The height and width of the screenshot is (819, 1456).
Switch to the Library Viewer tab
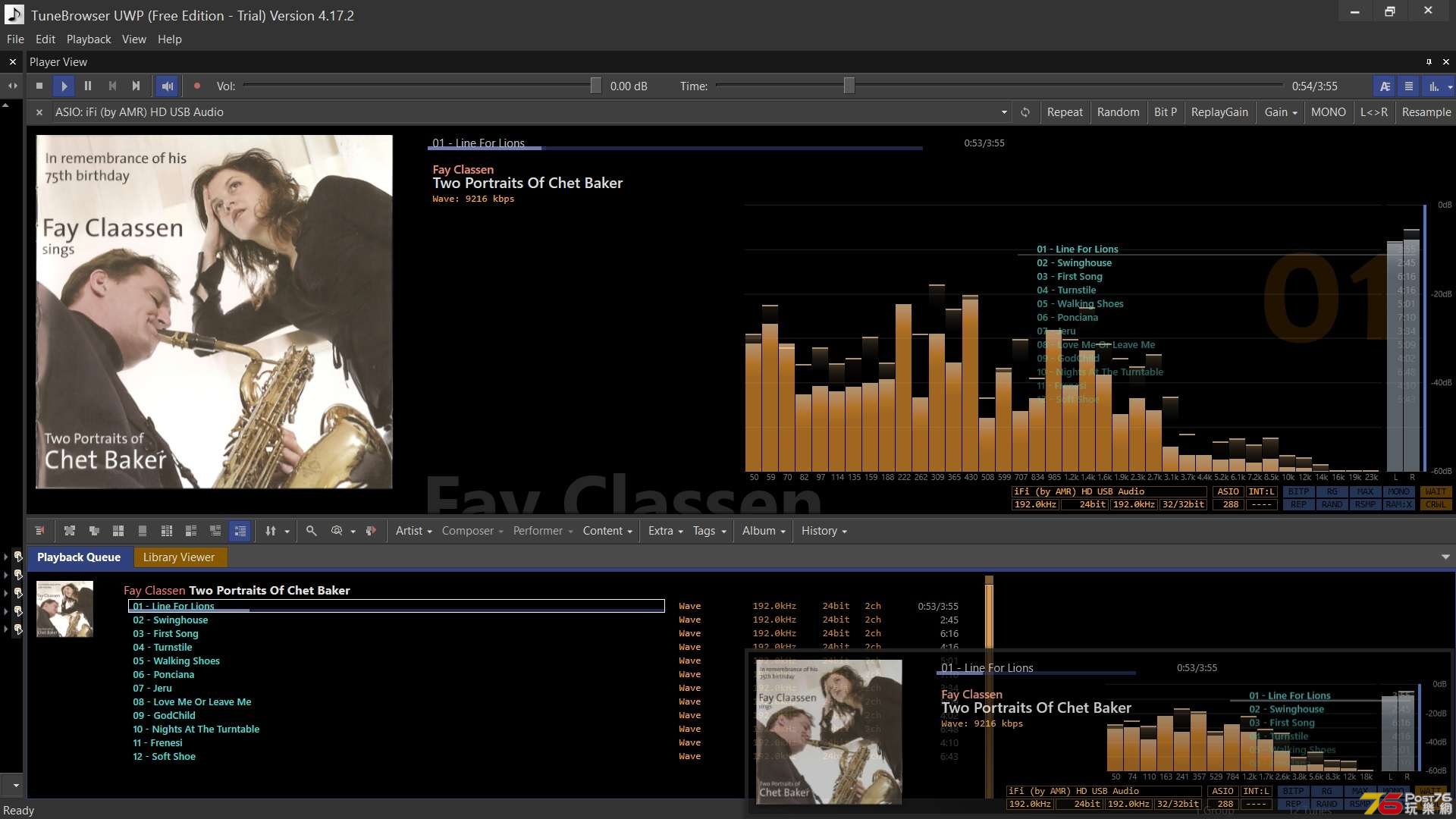(179, 557)
